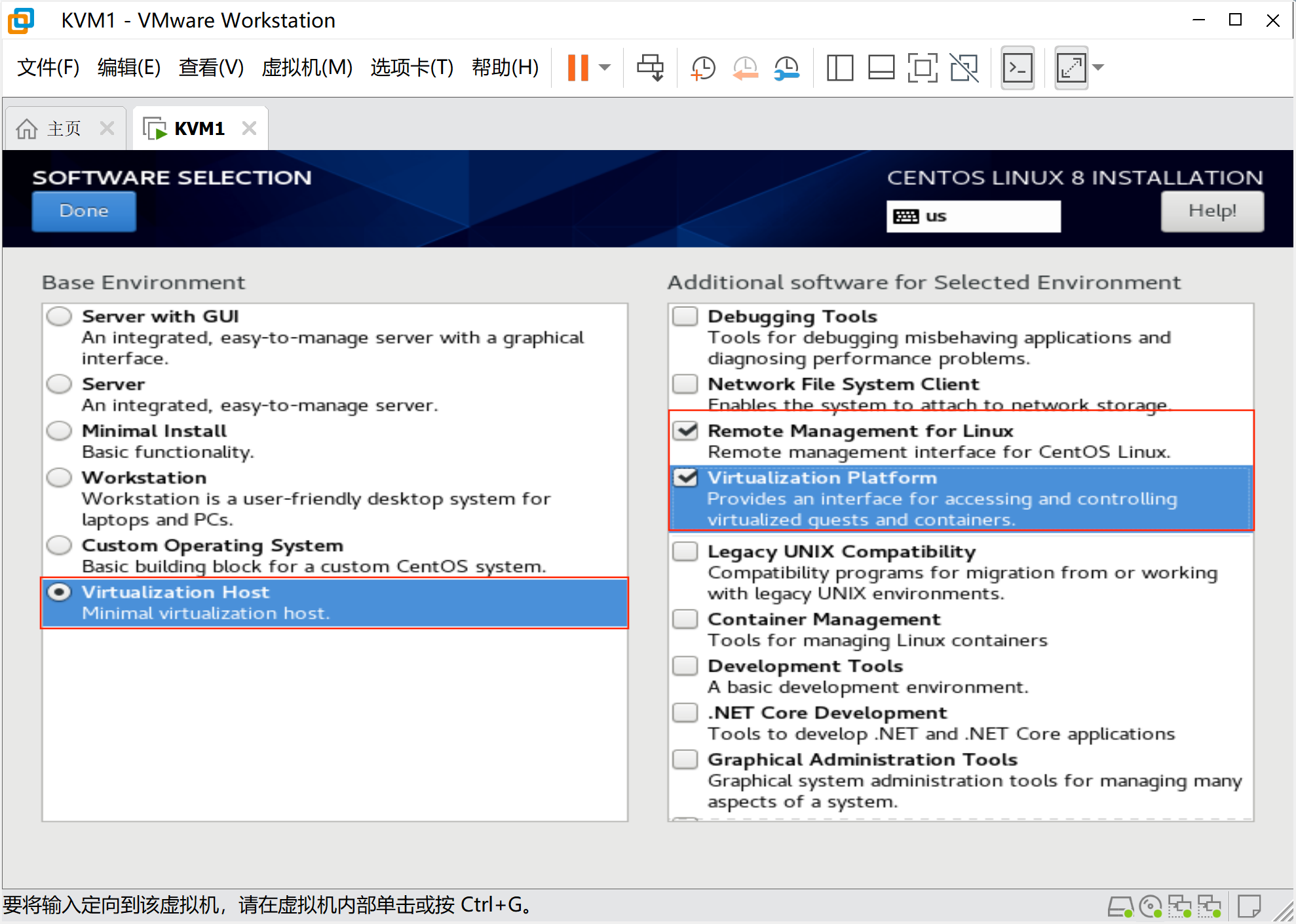Click 'A basic development environment.' text
The image size is (1296, 924).
click(x=868, y=687)
